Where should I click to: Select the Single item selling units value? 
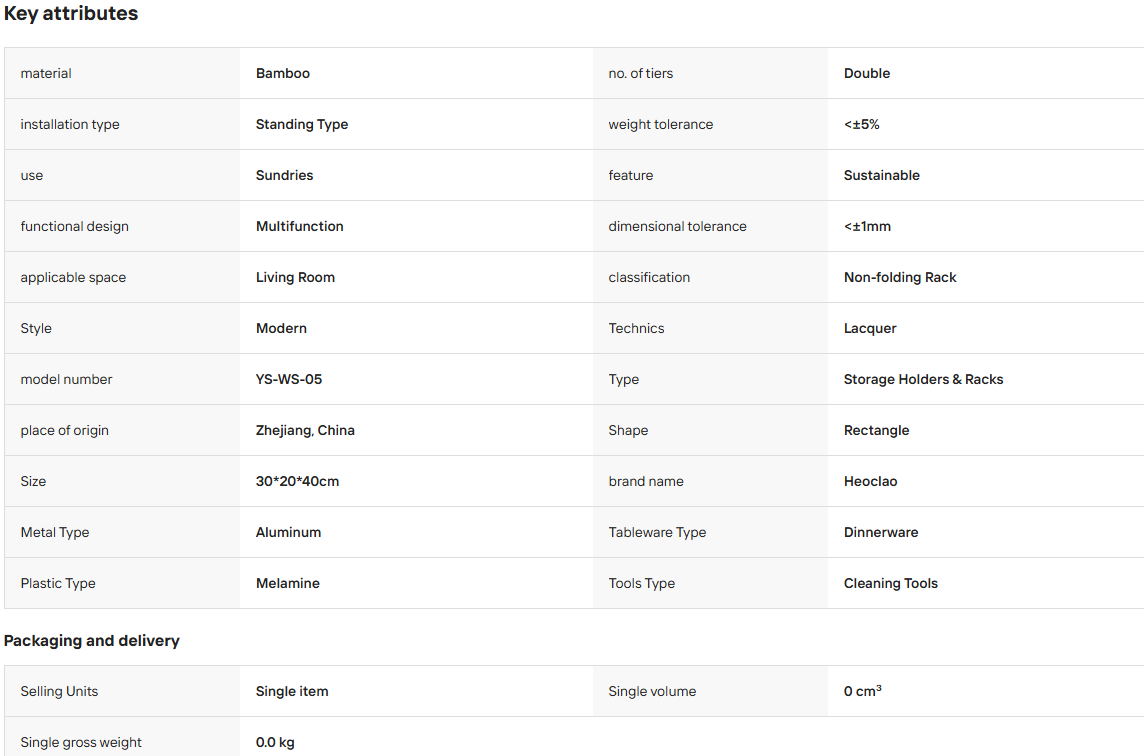(x=292, y=691)
